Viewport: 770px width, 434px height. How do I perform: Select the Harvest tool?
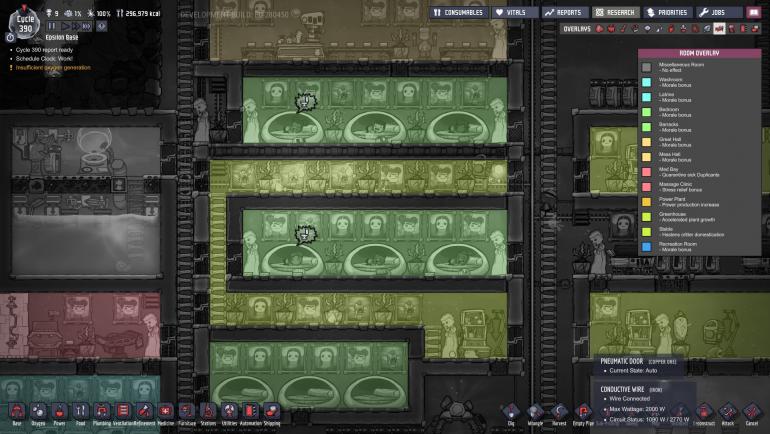click(559, 412)
